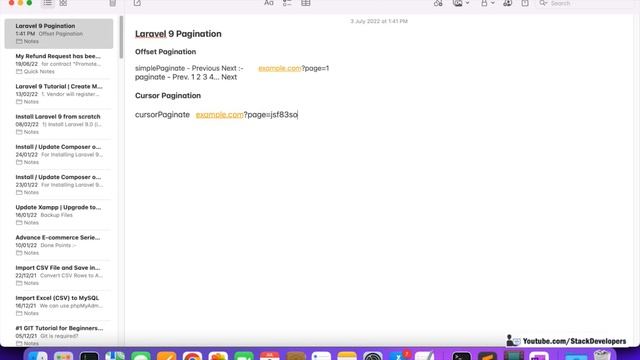This screenshot has width=640, height=360.
Task: Click the collaborate people icon in toolbar
Action: tap(507, 3)
